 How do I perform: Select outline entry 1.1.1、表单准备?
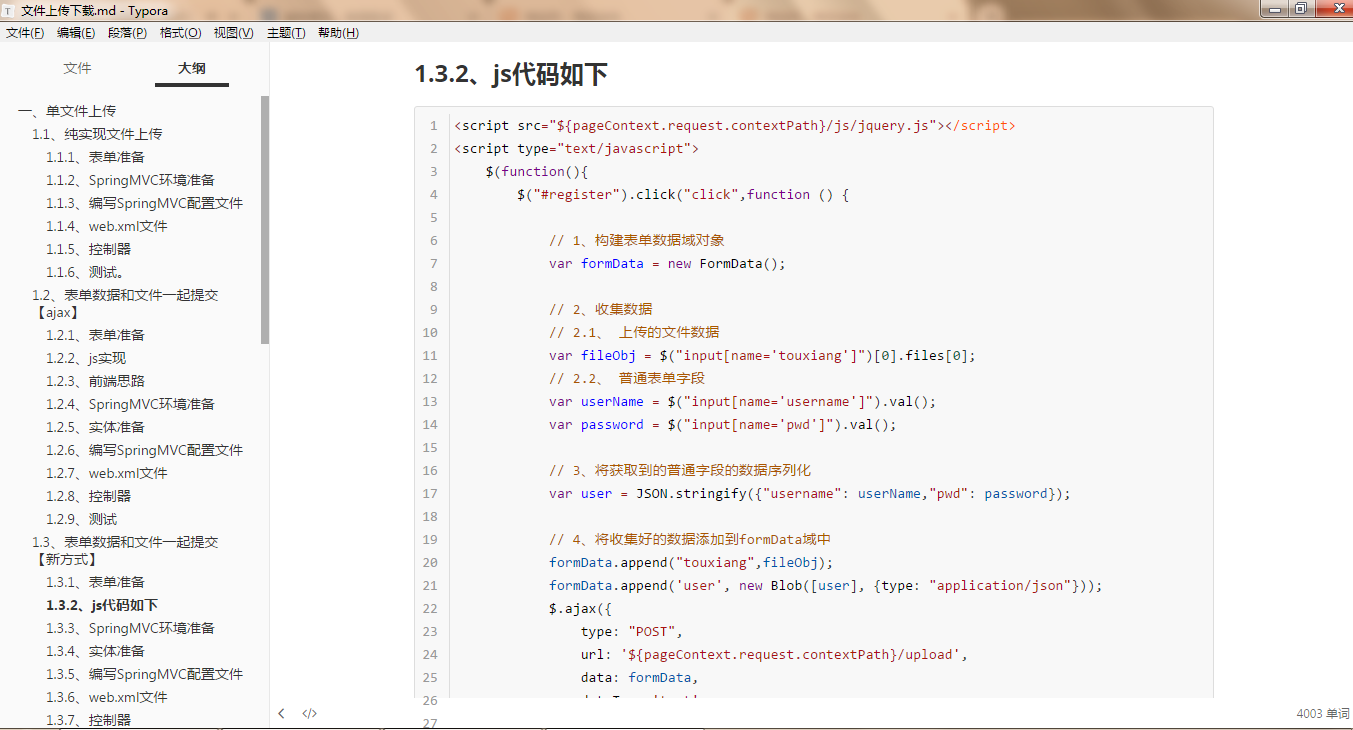pyautogui.click(x=95, y=157)
